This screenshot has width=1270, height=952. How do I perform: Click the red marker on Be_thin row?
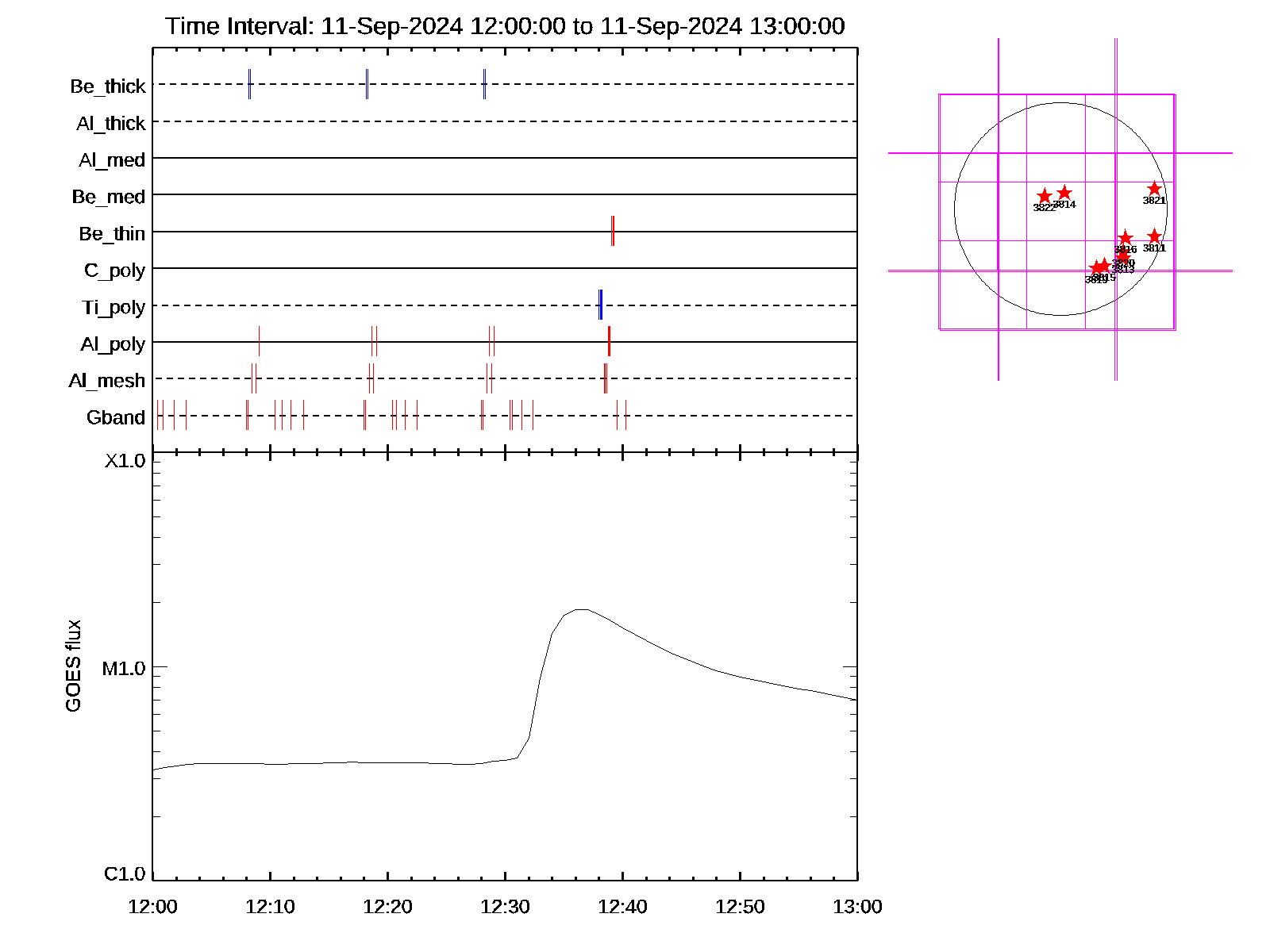612,231
